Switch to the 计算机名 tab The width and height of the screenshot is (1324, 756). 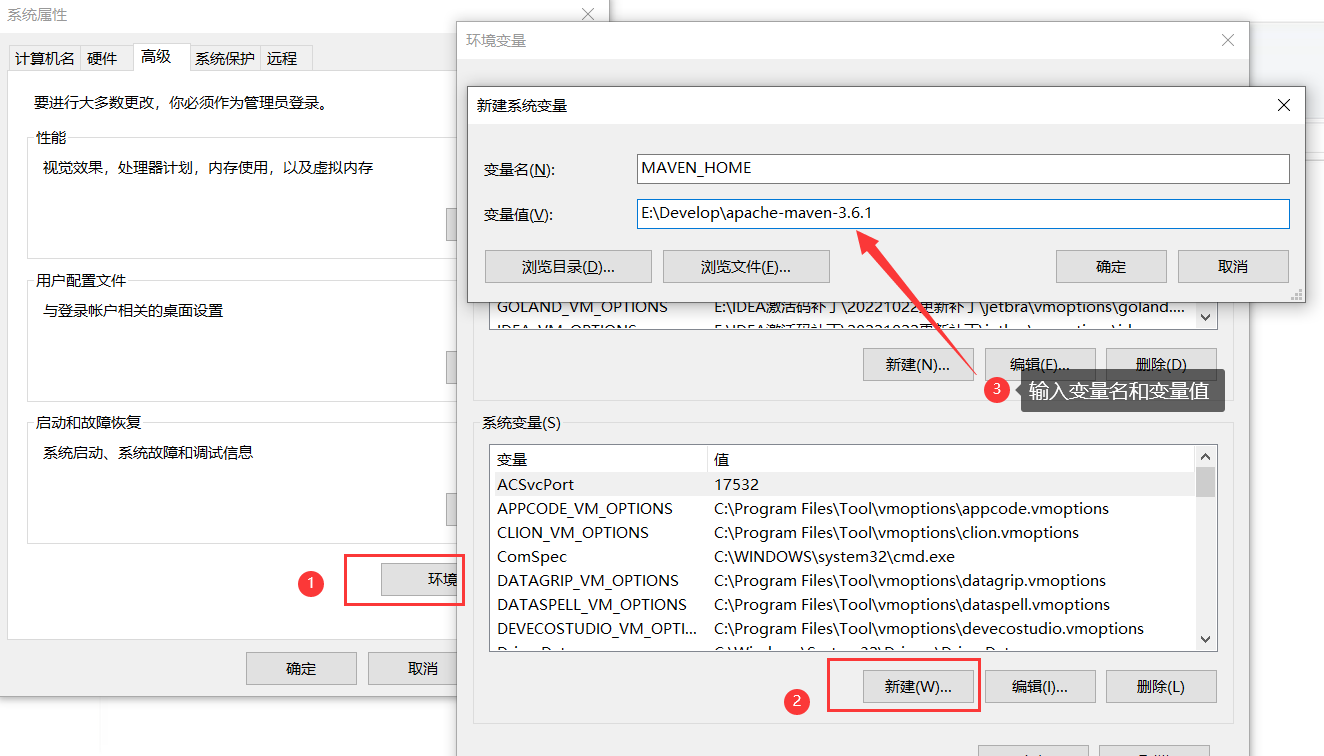(x=45, y=58)
